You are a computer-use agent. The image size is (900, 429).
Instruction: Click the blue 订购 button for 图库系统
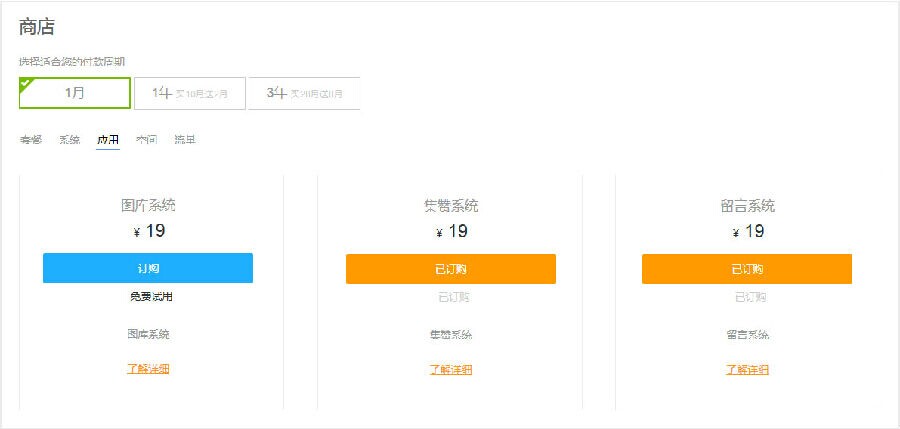(148, 268)
